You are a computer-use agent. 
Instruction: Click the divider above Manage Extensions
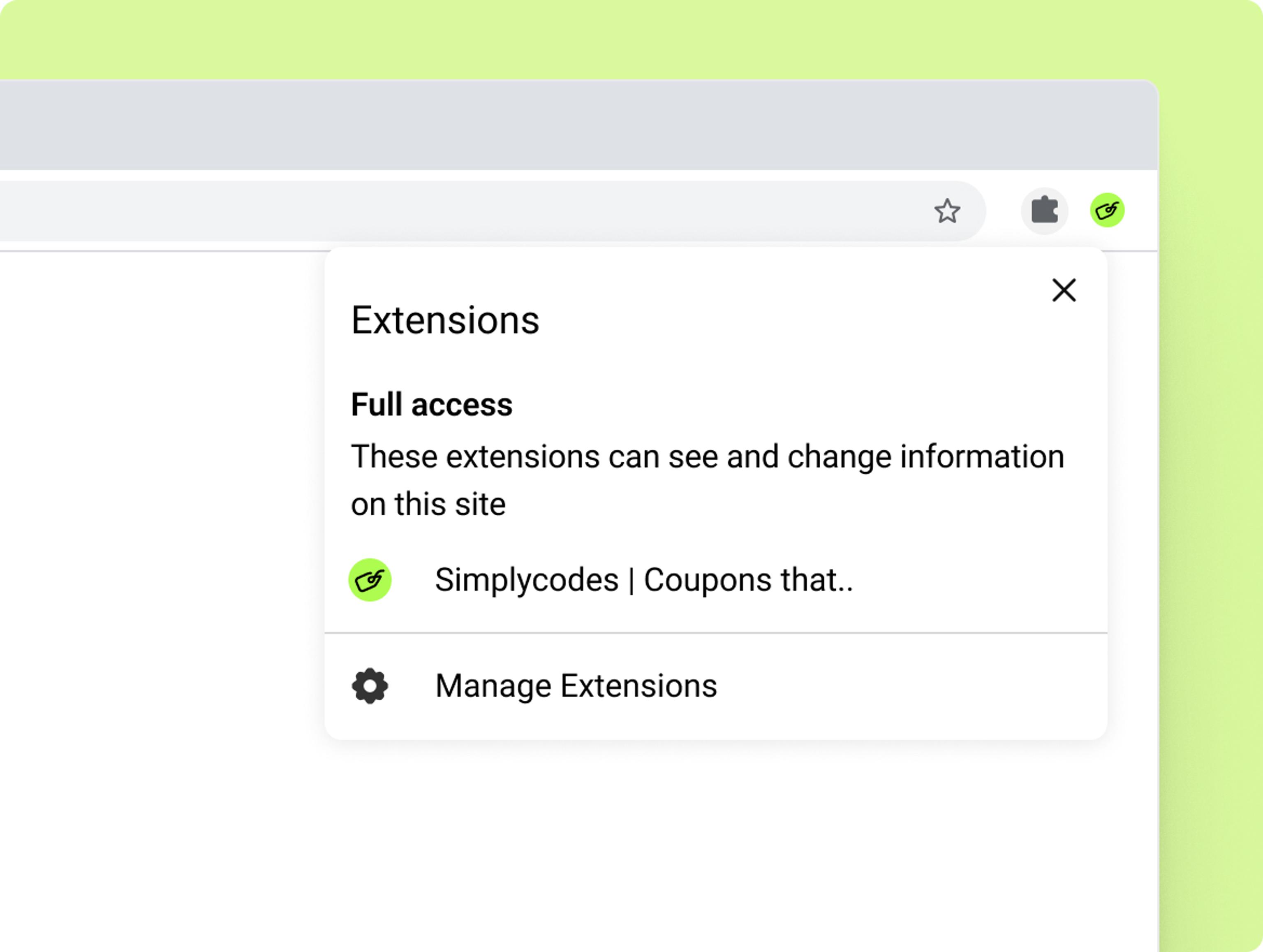coord(715,633)
